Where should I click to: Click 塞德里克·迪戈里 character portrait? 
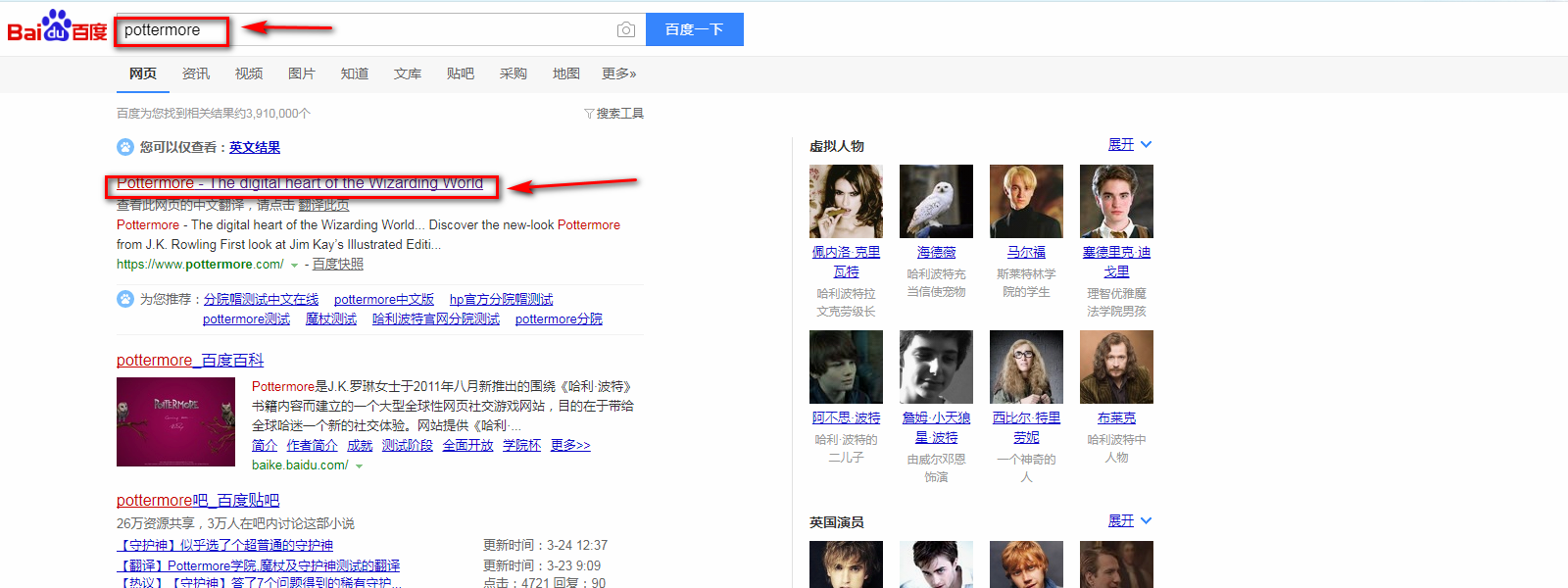1116,201
